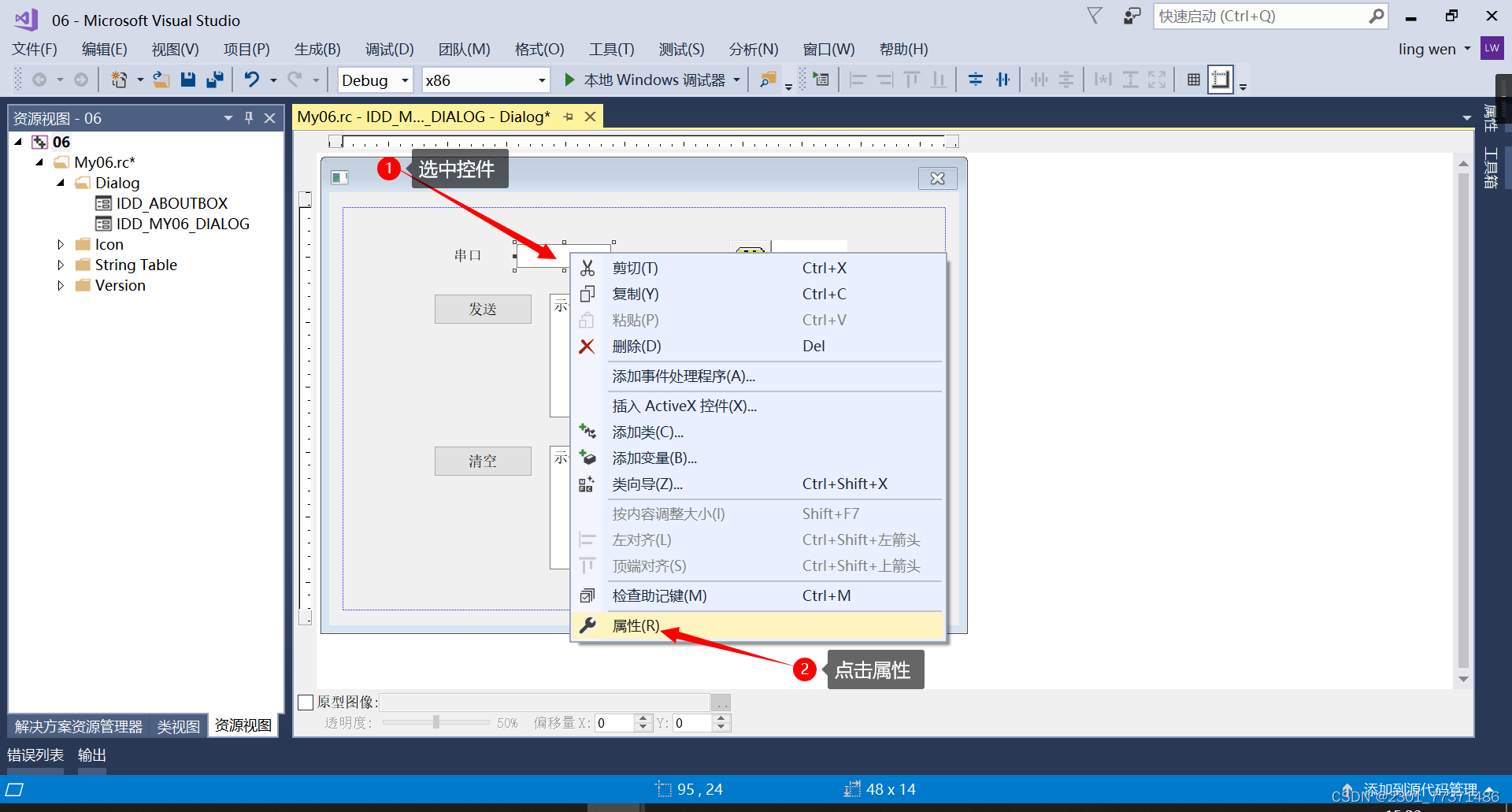Screen dimensions: 1512x812
Task: Toggle the grid view icon in the toolbar
Action: tap(1194, 79)
